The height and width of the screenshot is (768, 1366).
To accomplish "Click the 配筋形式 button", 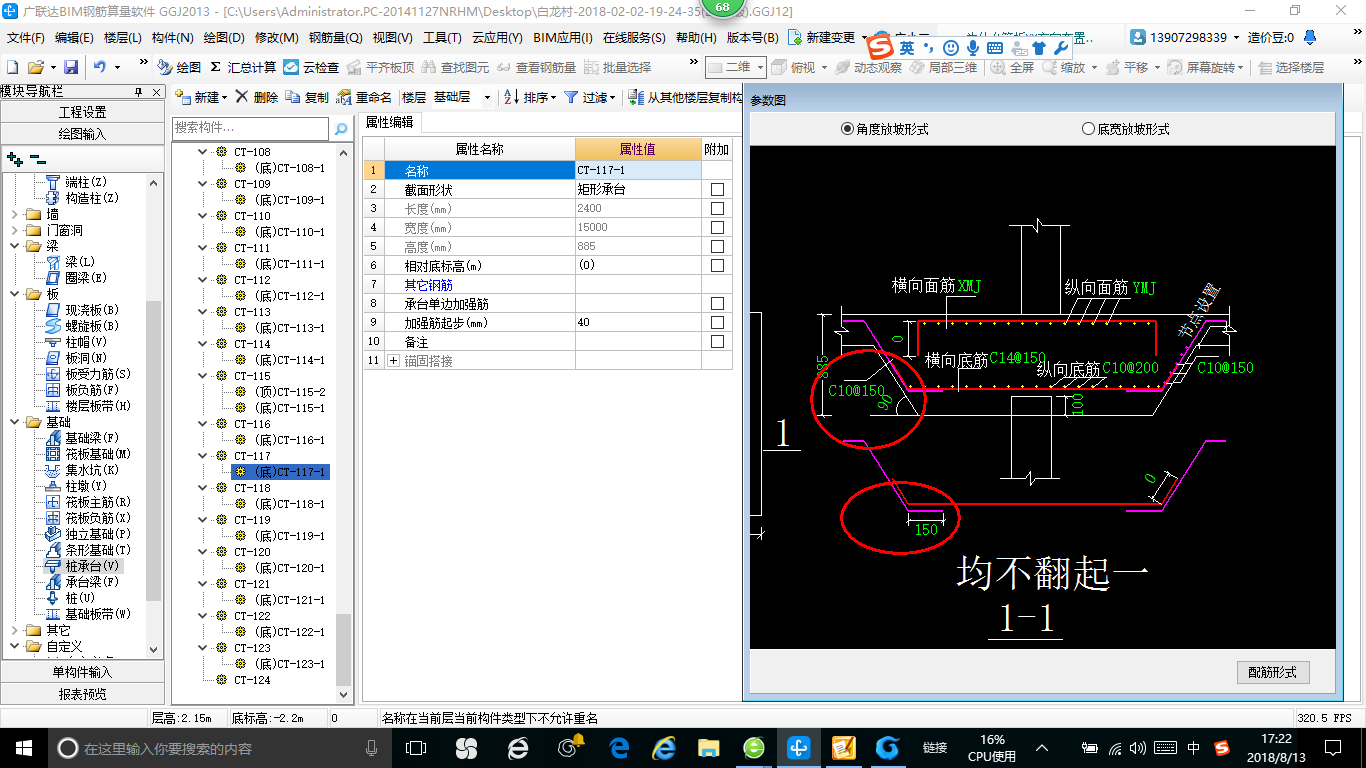I will pyautogui.click(x=1272, y=672).
